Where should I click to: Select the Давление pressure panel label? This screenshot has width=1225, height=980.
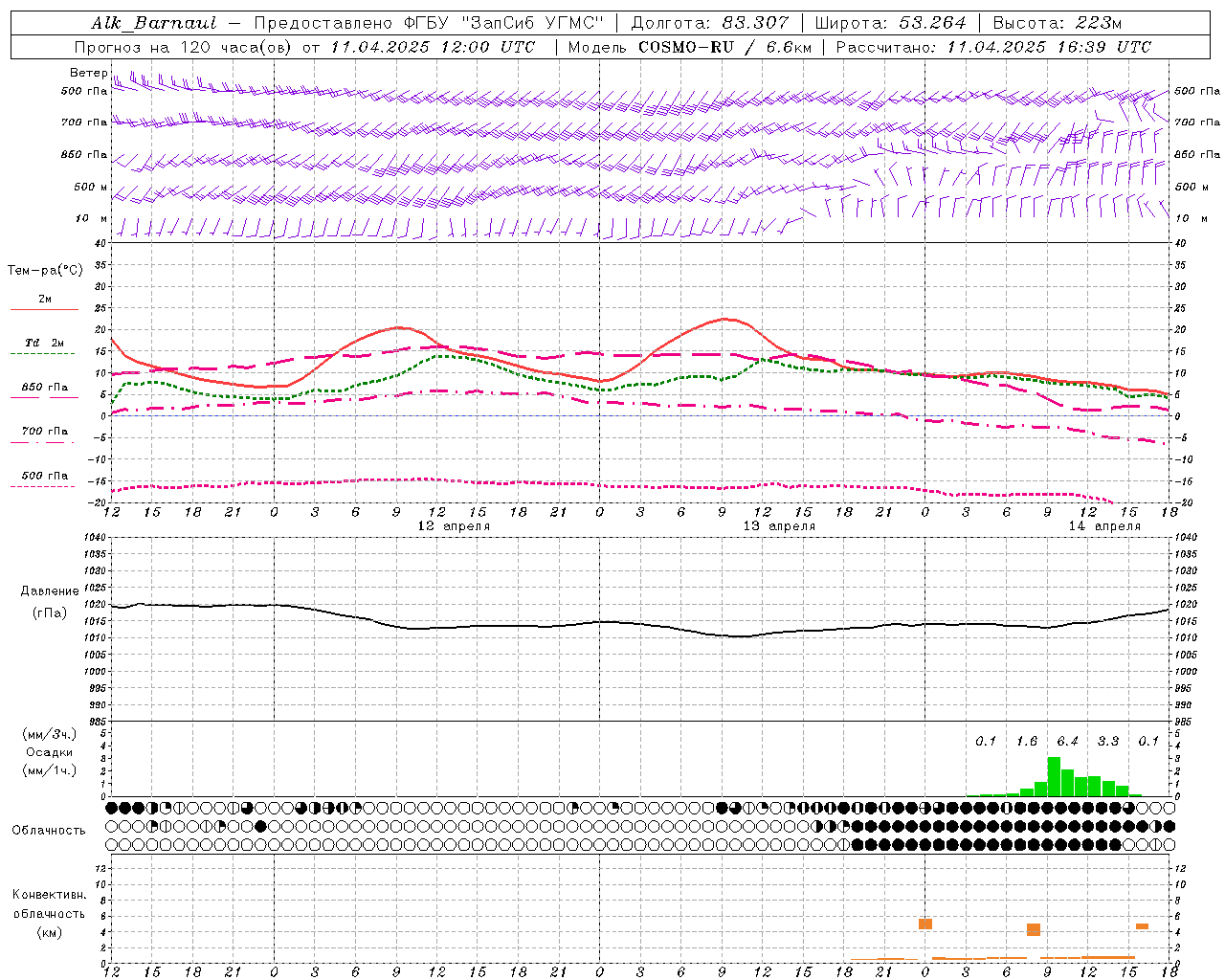click(49, 591)
